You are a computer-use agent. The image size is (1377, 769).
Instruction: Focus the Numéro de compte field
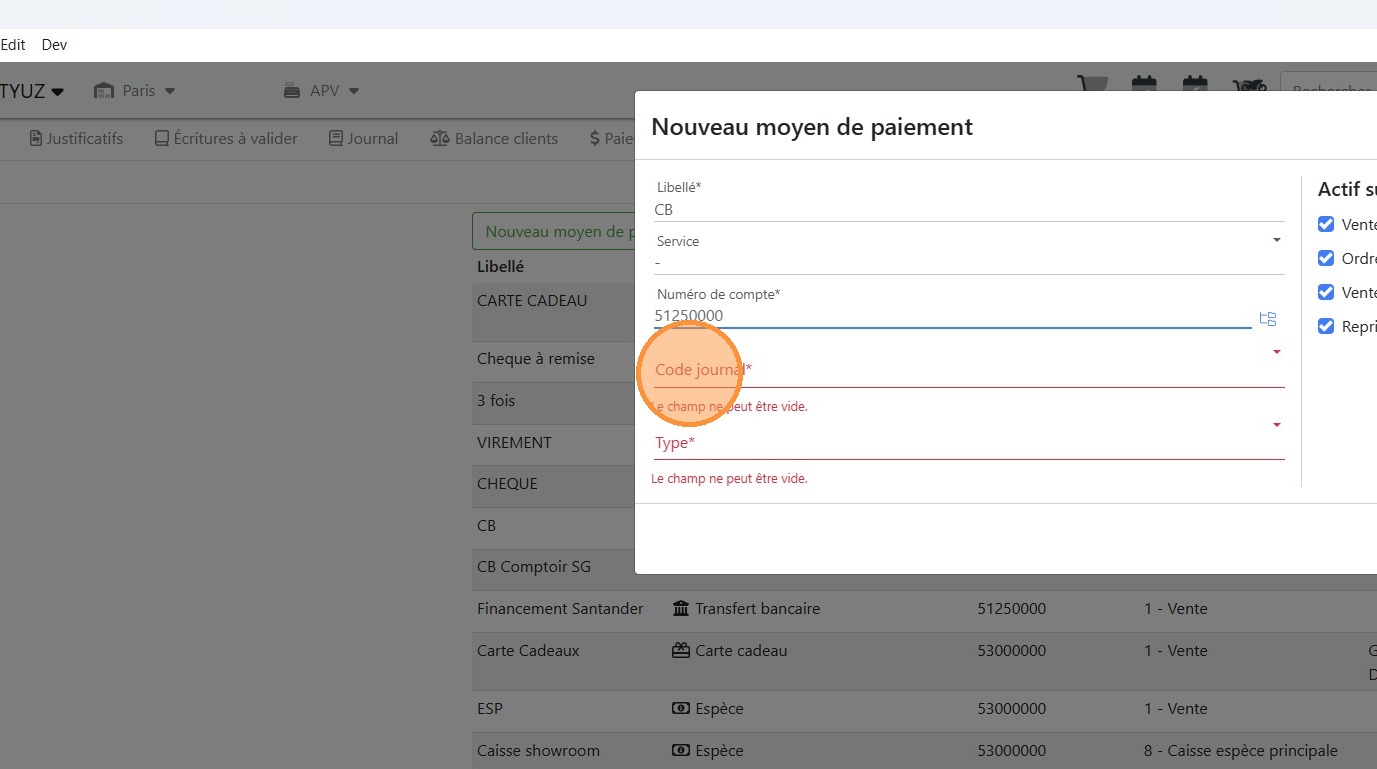click(x=952, y=316)
